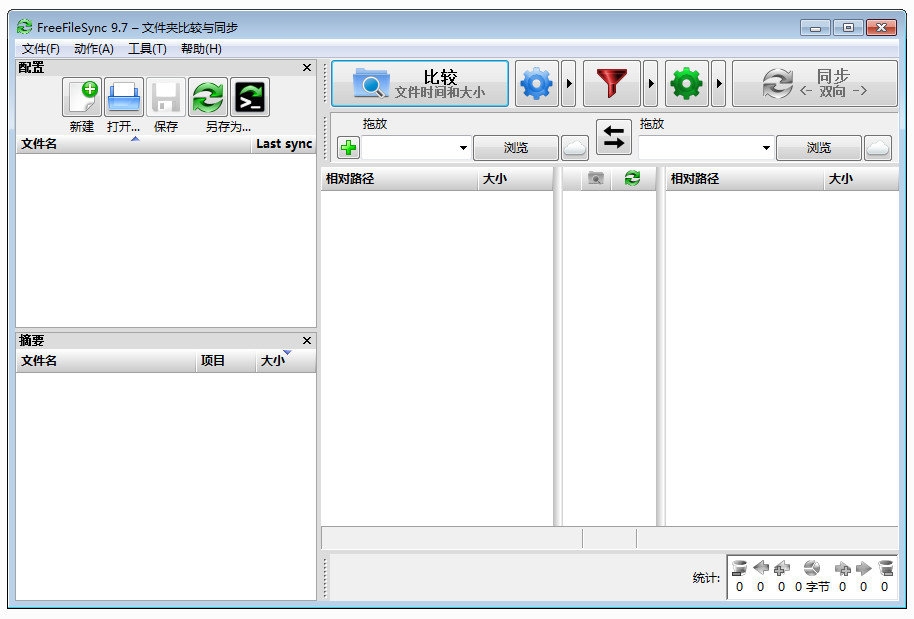Image resolution: width=914 pixels, height=619 pixels.
Task: Toggle the category camera column icon
Action: [x=596, y=179]
